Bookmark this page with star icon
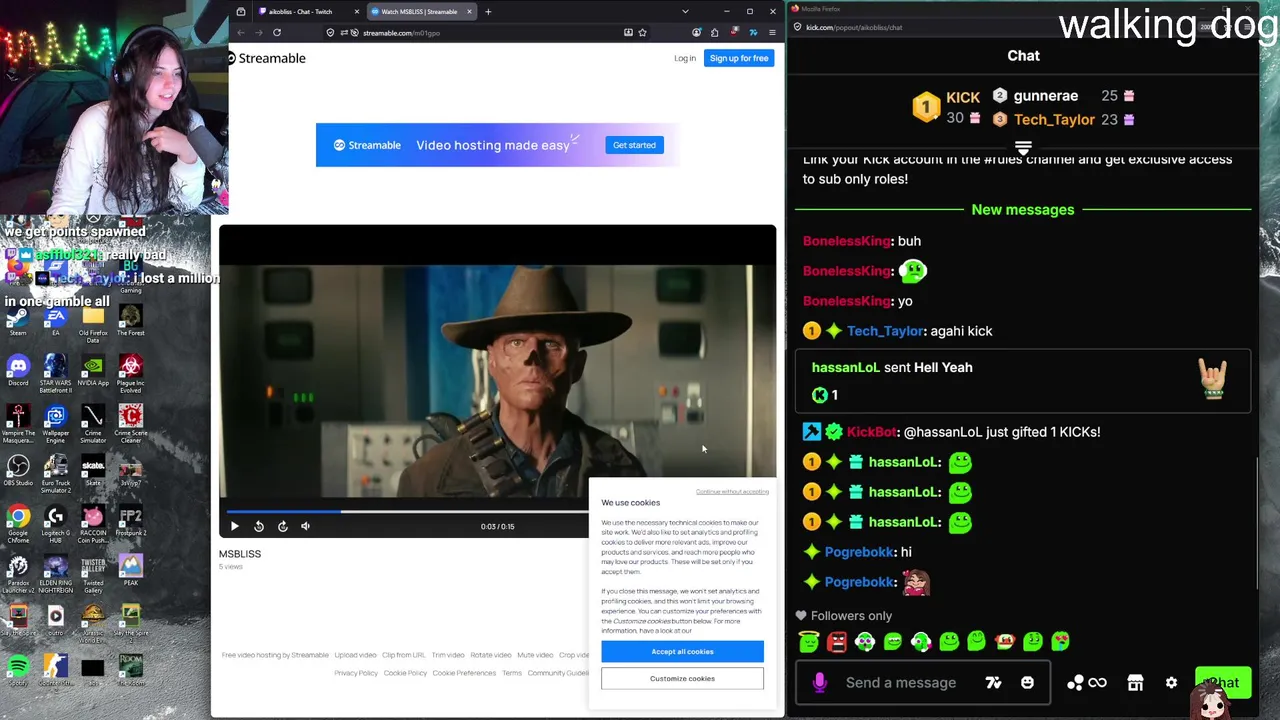The image size is (1280, 720). click(642, 33)
